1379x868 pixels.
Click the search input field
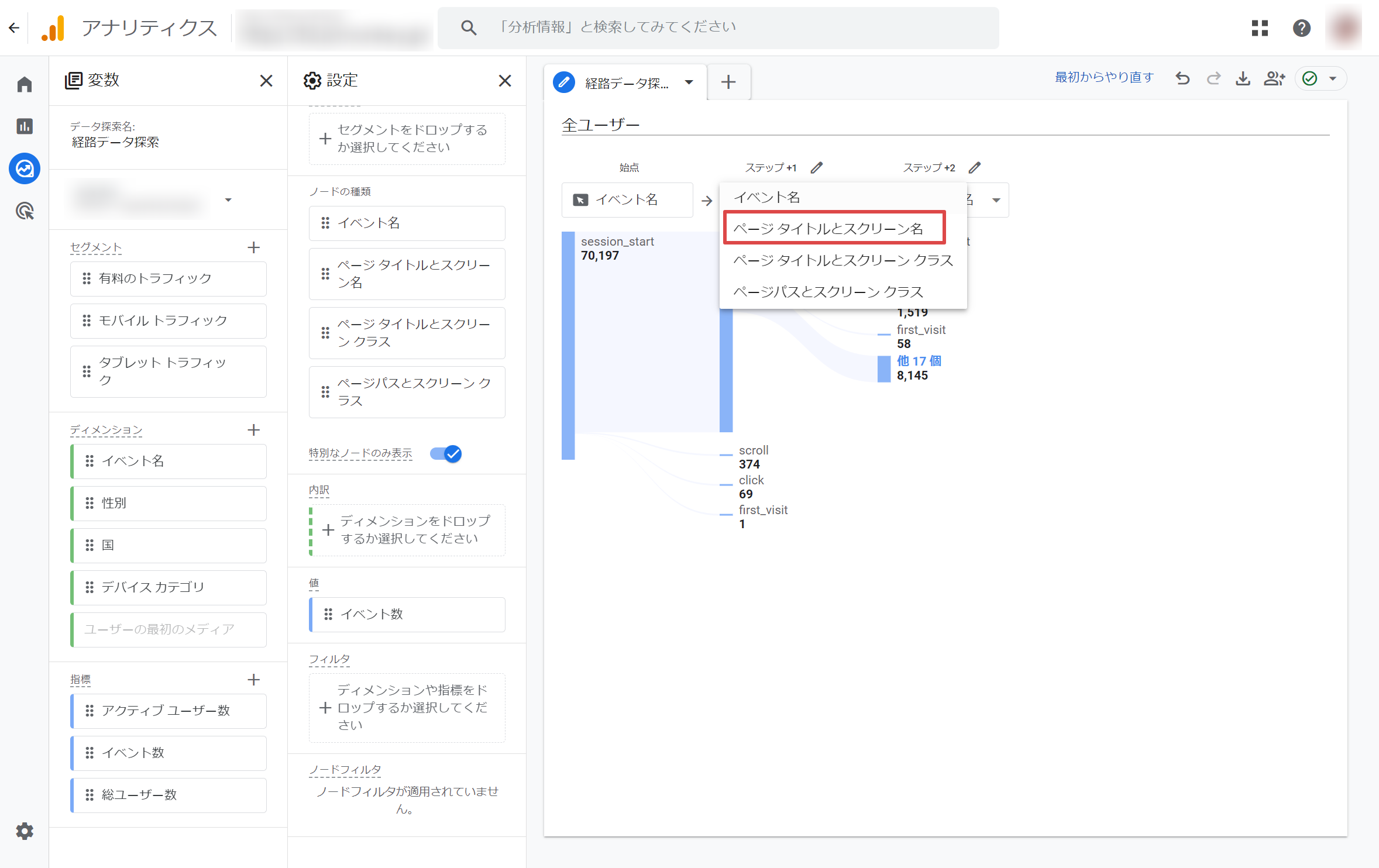tap(718, 27)
